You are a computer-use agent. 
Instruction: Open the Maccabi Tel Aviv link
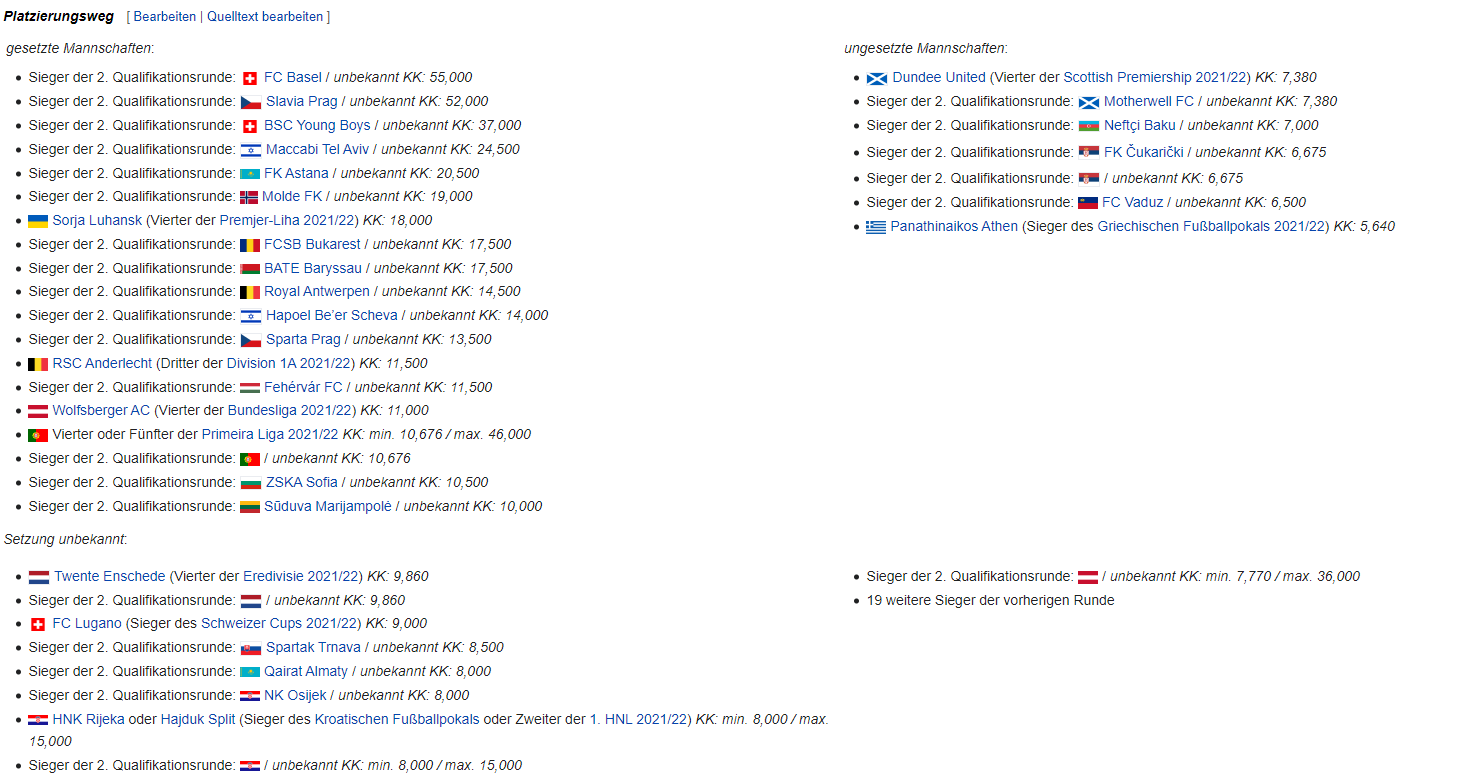(x=317, y=150)
